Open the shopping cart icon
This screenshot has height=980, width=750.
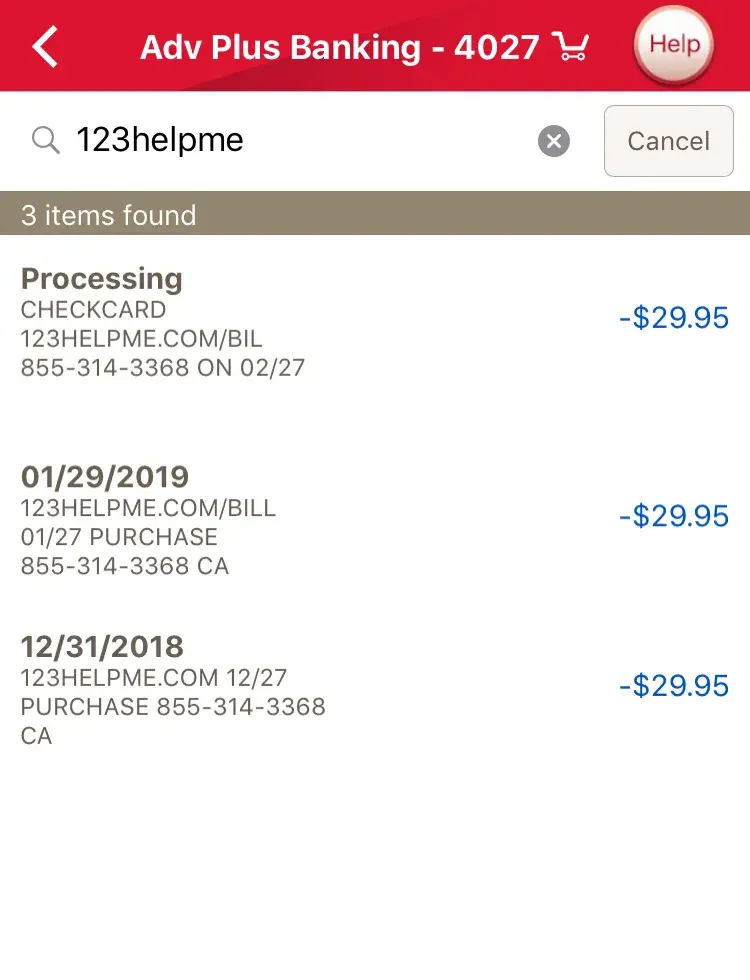pyautogui.click(x=571, y=47)
